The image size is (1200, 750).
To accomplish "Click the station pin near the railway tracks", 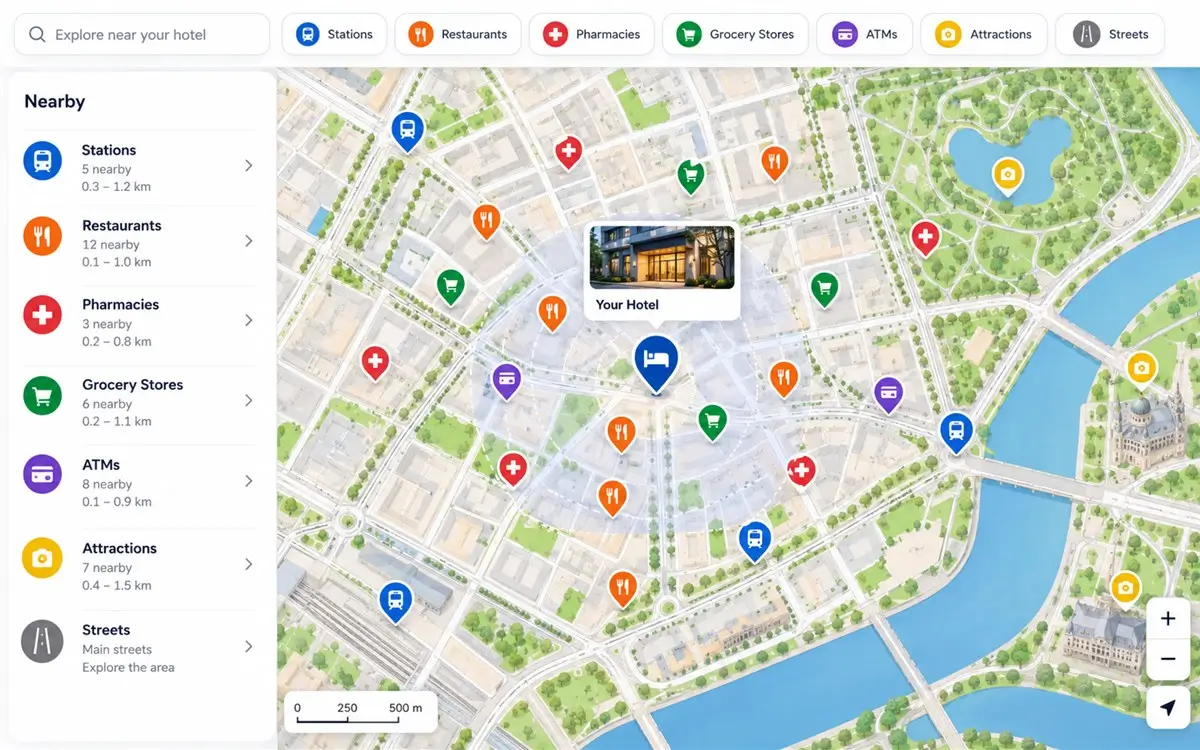I will tap(396, 601).
